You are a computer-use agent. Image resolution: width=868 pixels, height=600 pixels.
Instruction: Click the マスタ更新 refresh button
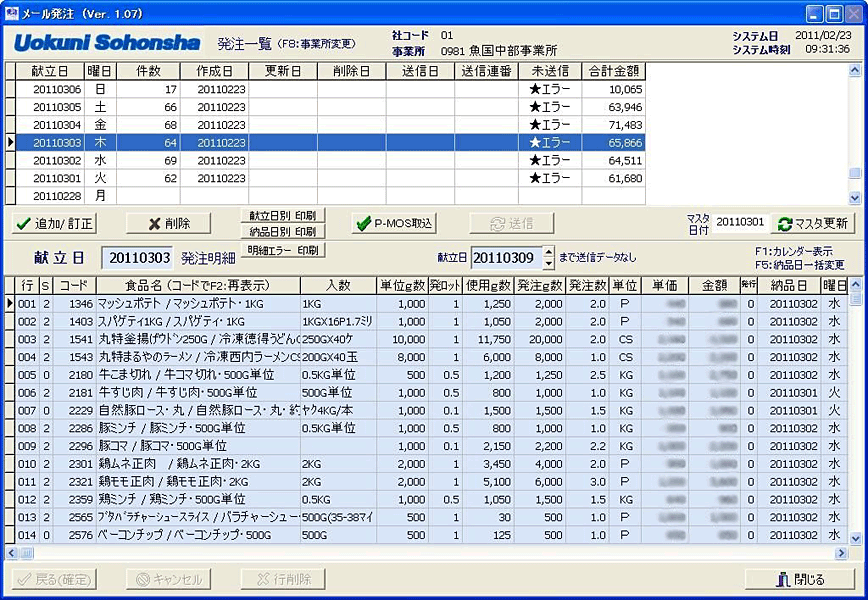812,223
